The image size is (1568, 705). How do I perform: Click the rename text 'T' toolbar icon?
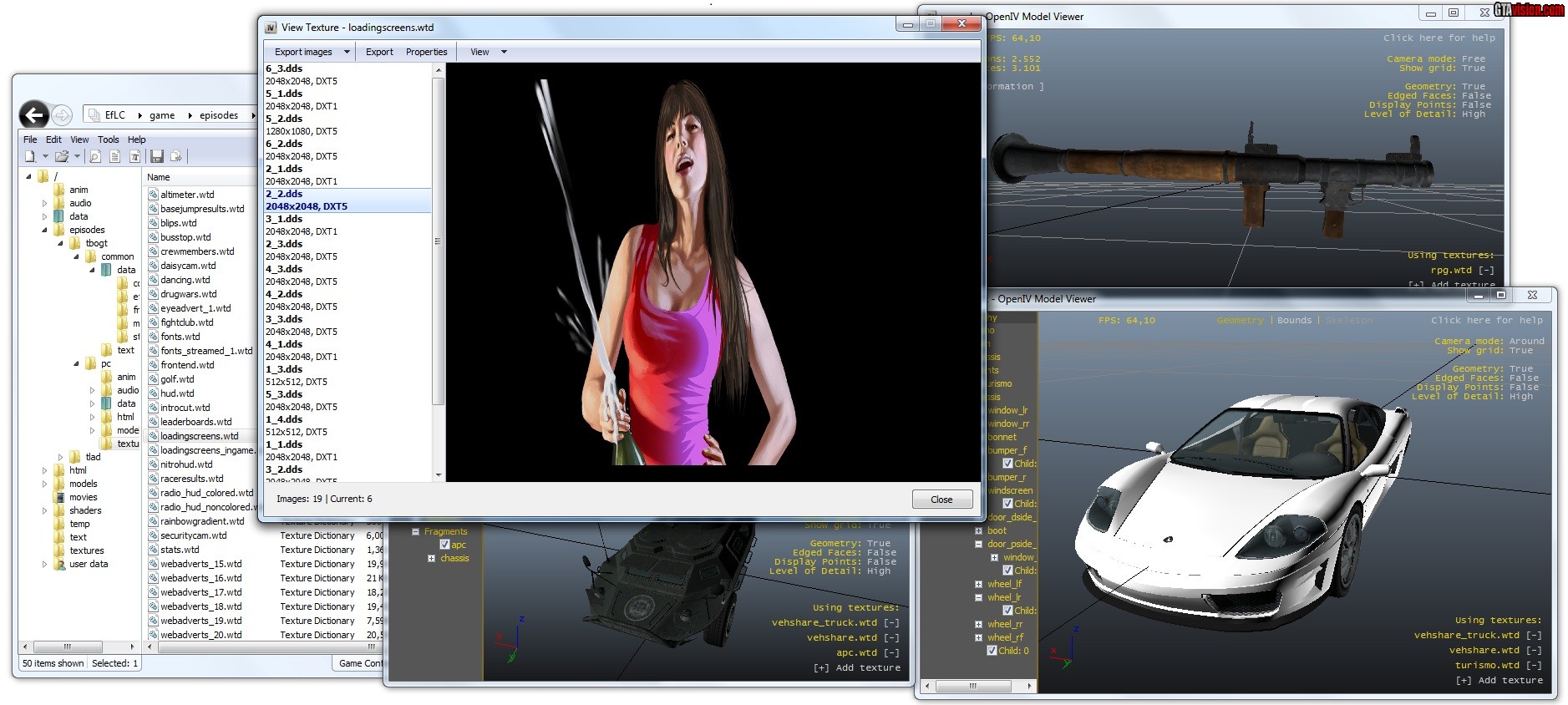134,156
